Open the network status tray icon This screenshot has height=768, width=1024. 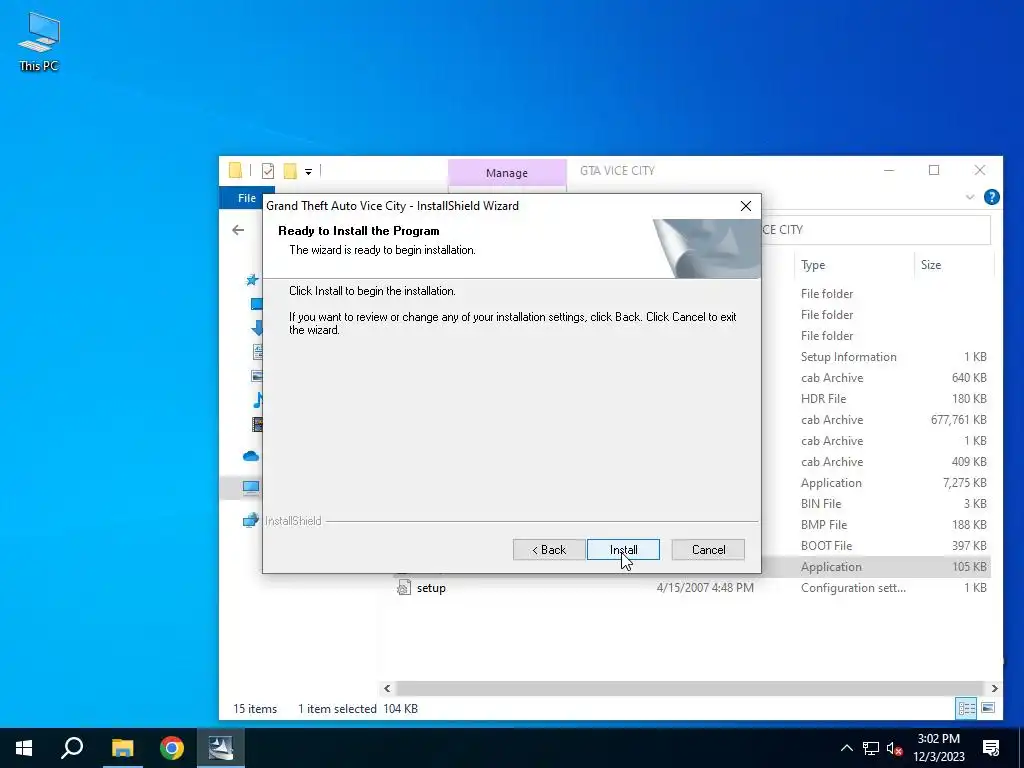point(871,748)
